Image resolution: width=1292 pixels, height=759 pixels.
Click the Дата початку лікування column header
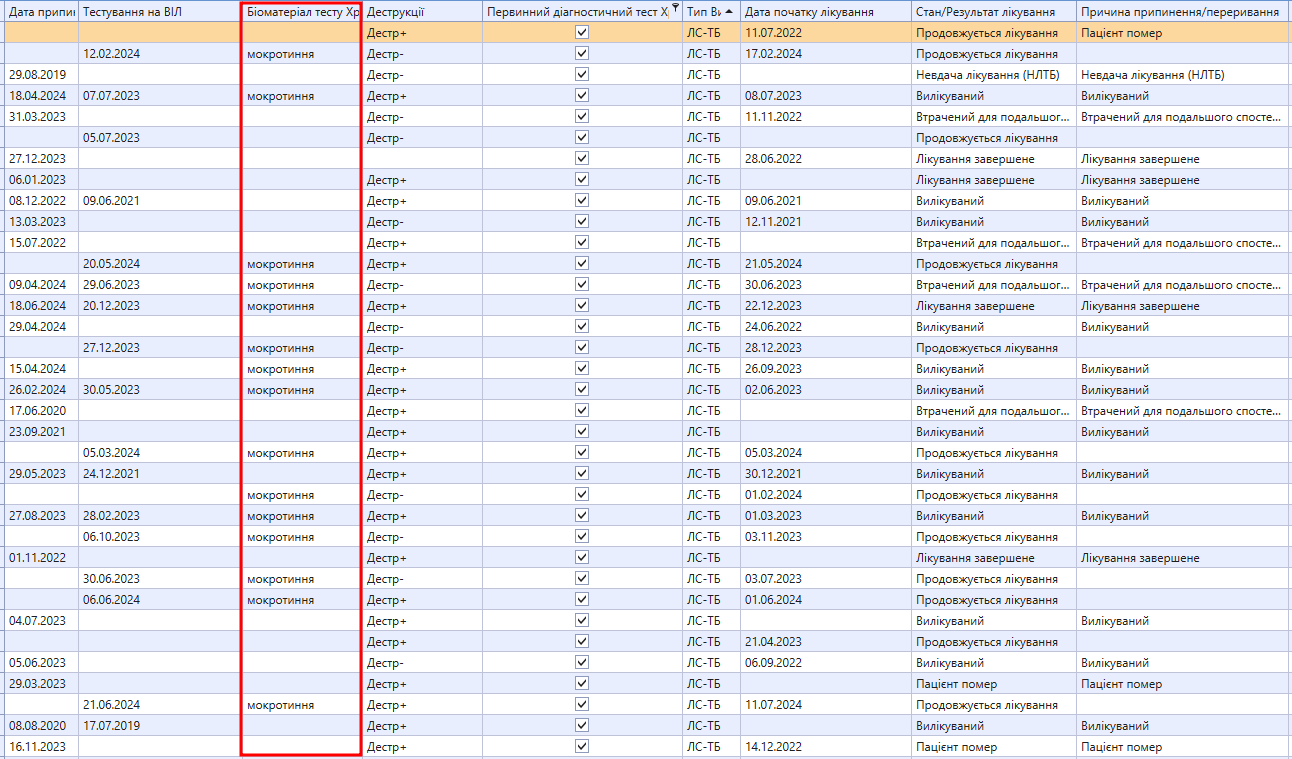coord(825,11)
